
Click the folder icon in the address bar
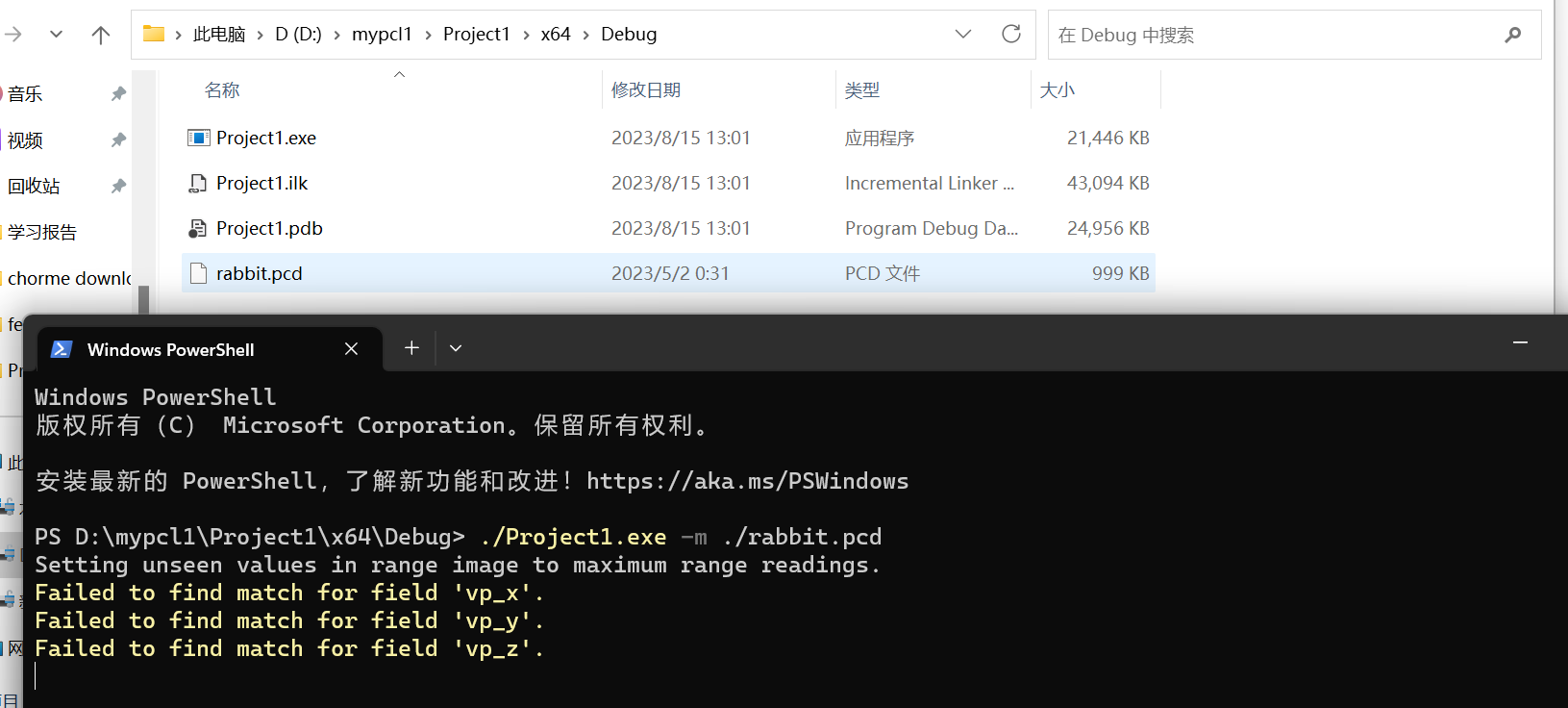pos(153,33)
